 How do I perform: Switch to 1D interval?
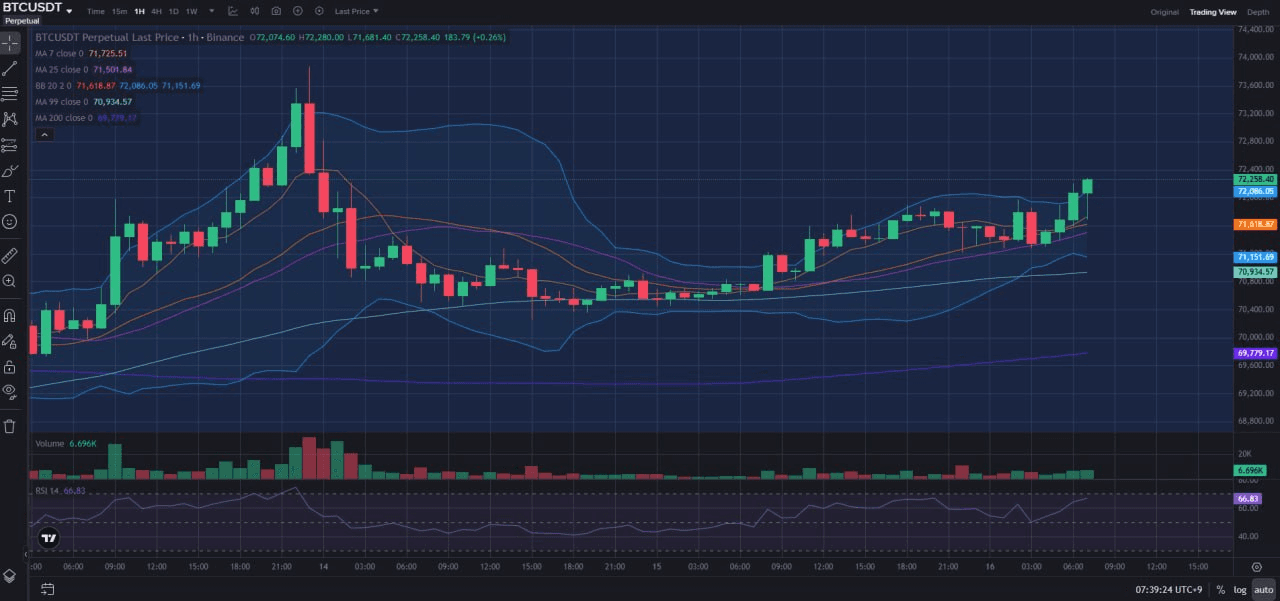click(174, 11)
